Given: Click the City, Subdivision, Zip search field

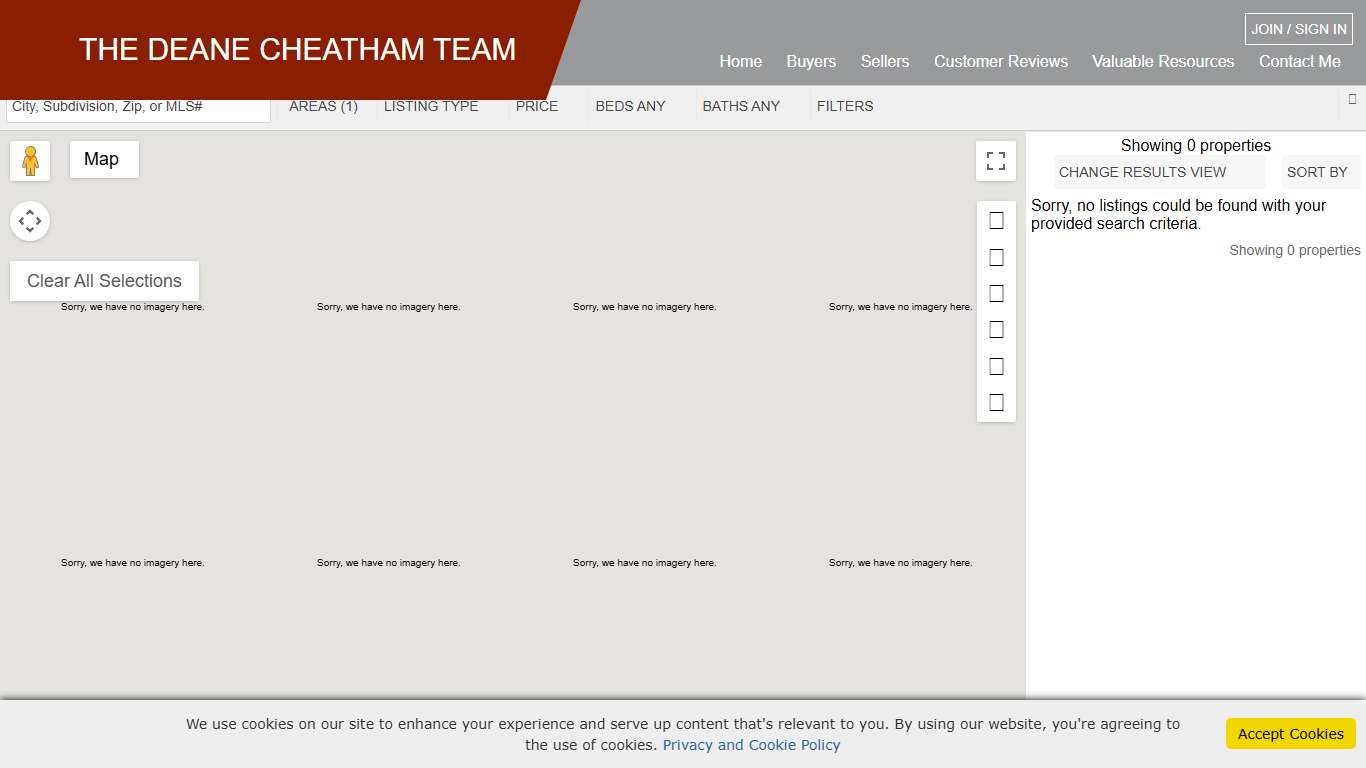Looking at the screenshot, I should (x=138, y=107).
